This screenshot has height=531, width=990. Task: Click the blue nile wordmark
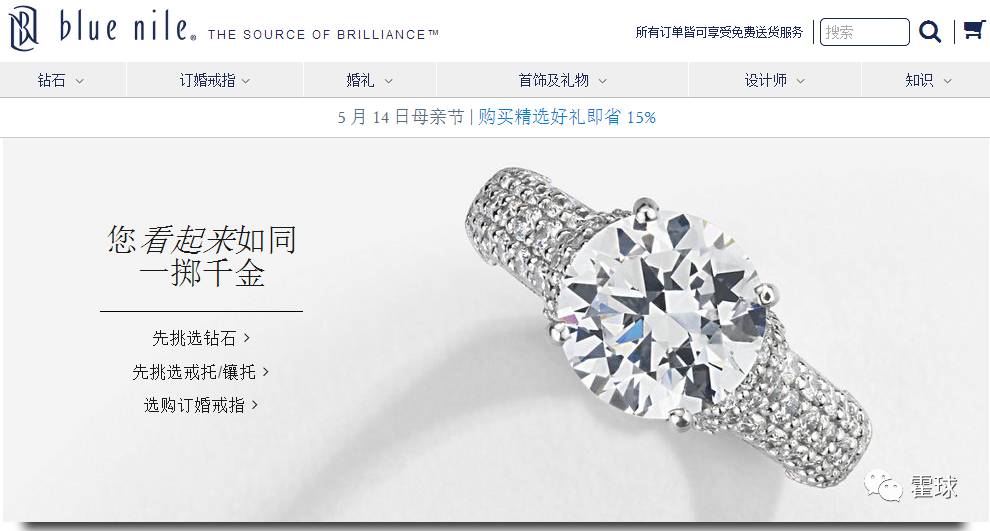coord(126,27)
